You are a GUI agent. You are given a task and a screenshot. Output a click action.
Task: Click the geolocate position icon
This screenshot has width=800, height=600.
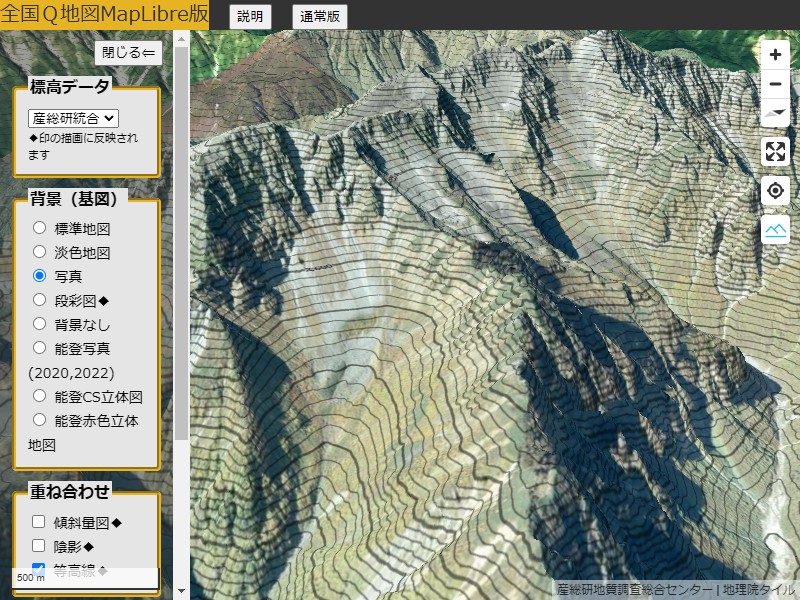point(775,191)
